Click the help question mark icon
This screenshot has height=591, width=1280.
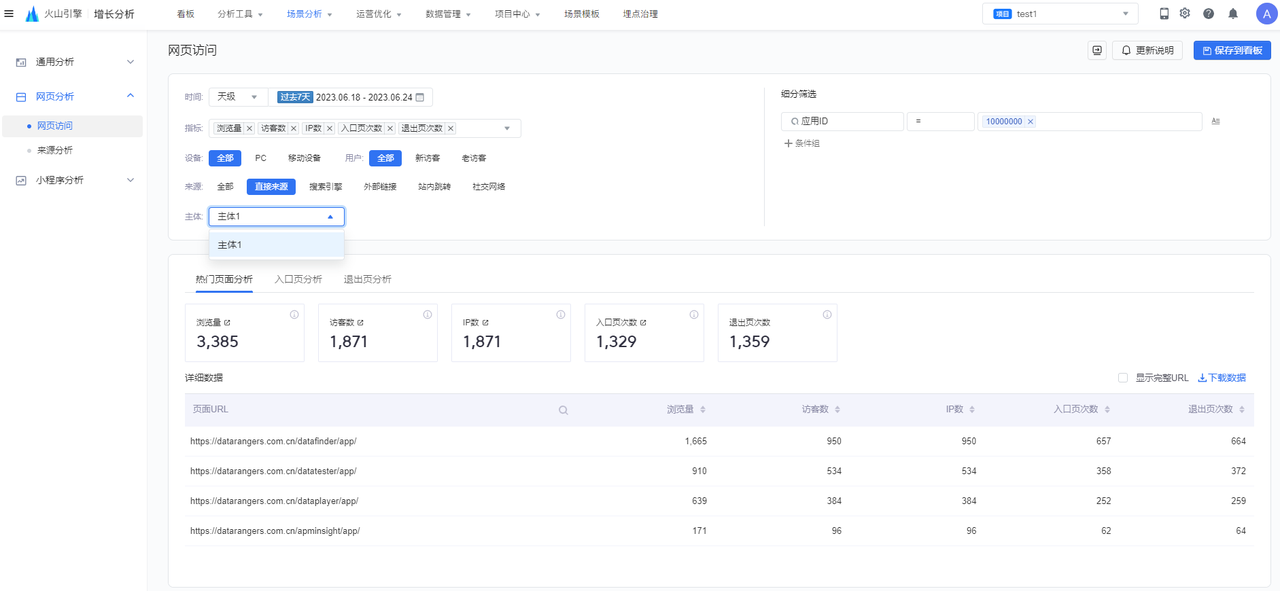click(1208, 14)
